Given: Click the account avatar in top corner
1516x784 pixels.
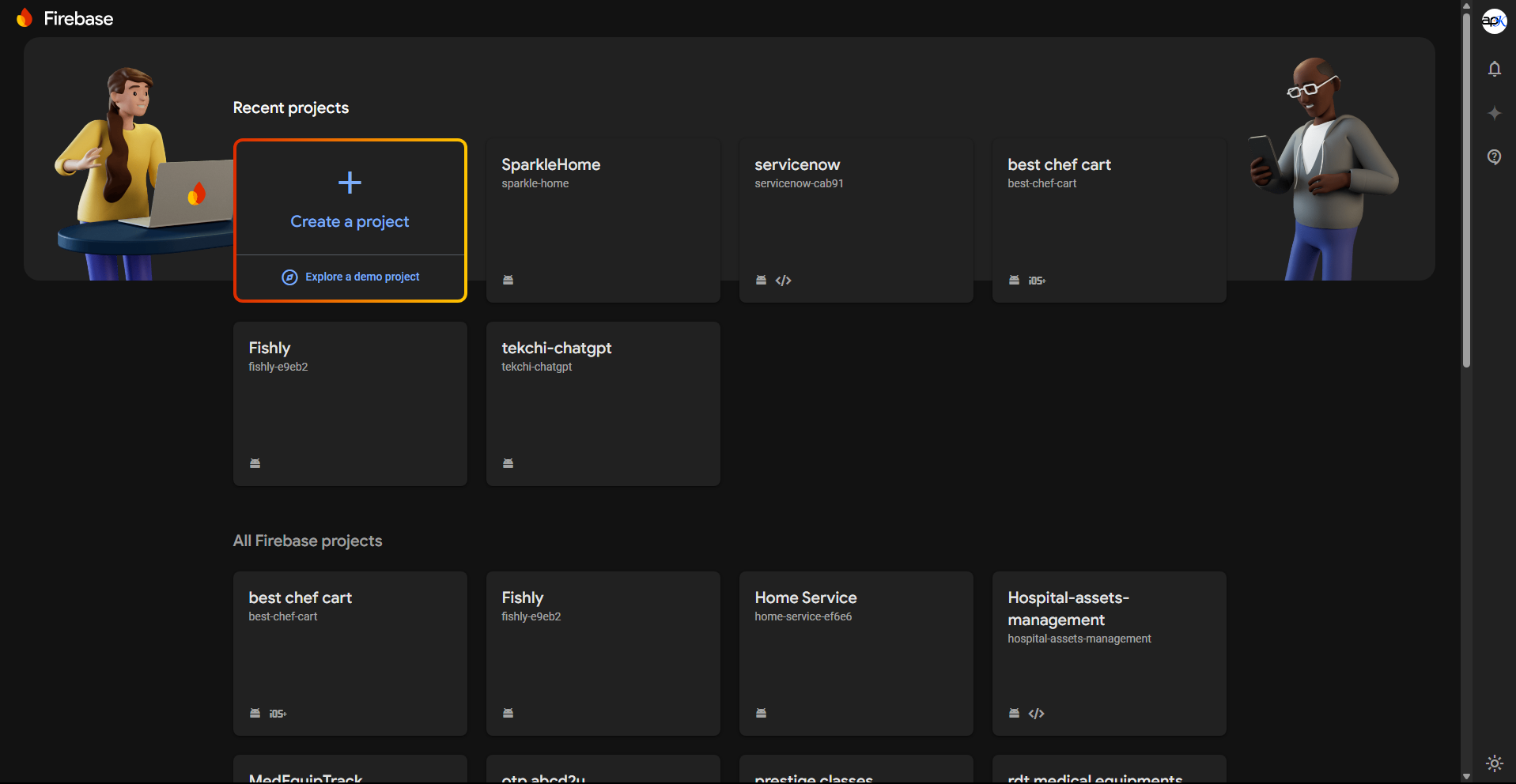Looking at the screenshot, I should 1494,21.
